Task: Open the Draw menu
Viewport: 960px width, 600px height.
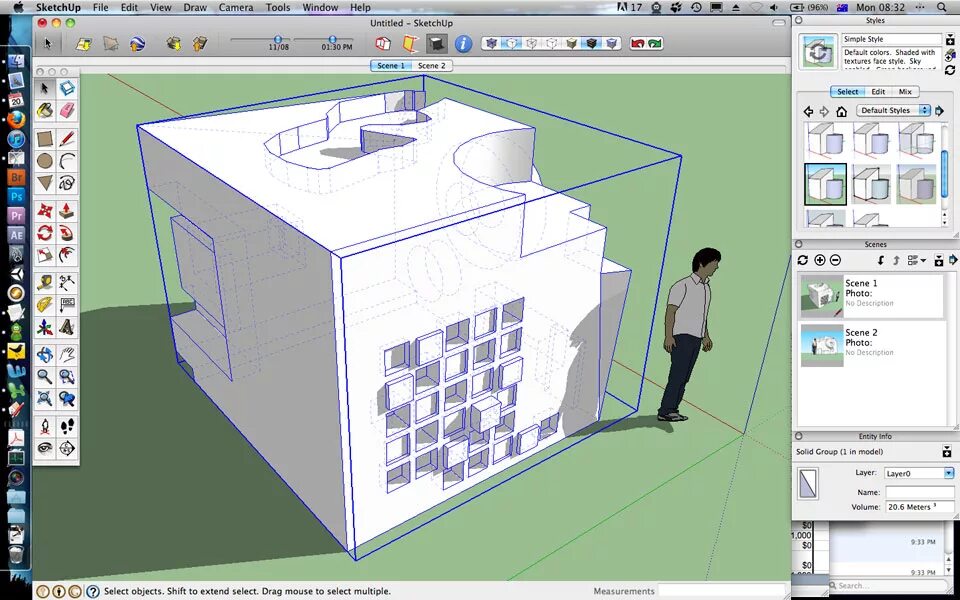Action: (x=195, y=7)
